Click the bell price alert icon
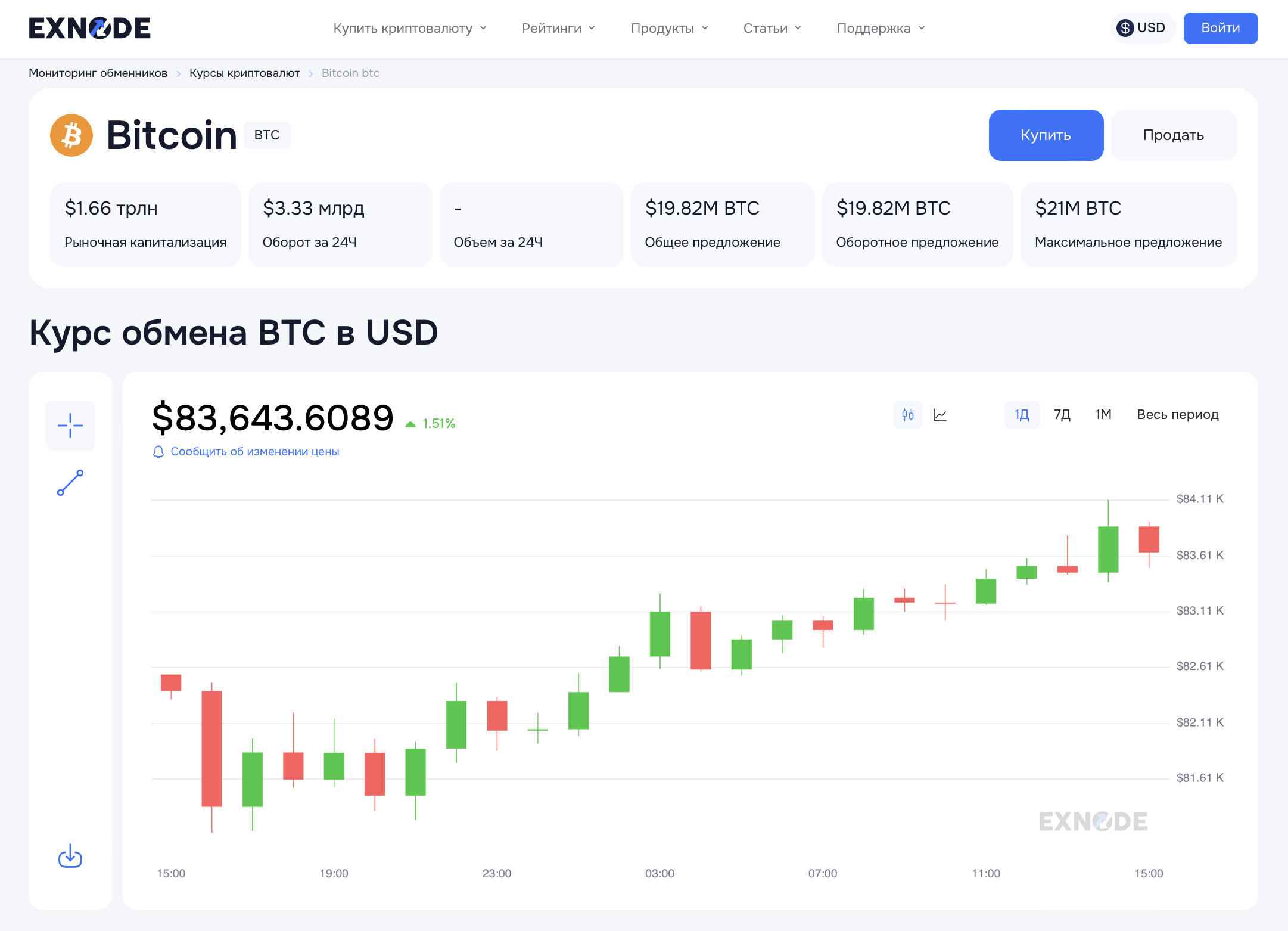 [x=158, y=452]
